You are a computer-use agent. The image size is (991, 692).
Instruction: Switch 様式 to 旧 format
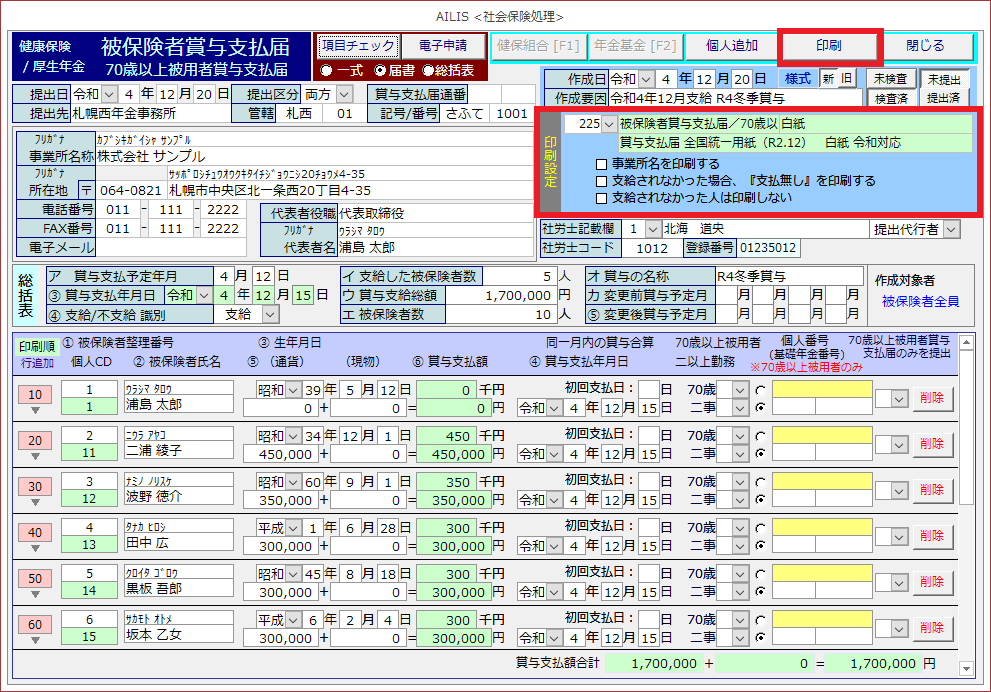pos(847,78)
